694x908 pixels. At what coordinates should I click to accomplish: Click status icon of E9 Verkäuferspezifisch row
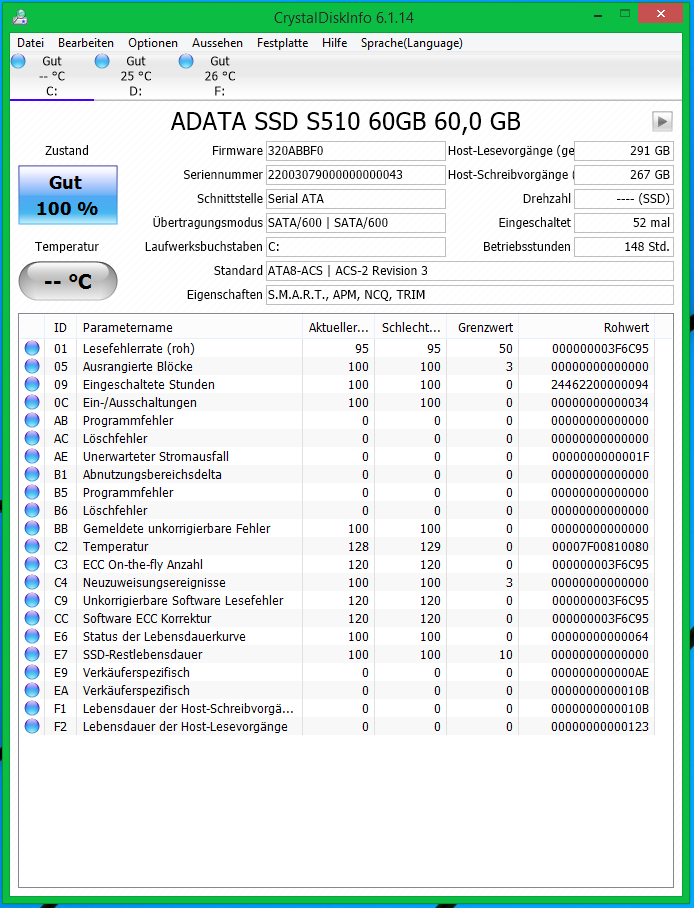pyautogui.click(x=32, y=672)
